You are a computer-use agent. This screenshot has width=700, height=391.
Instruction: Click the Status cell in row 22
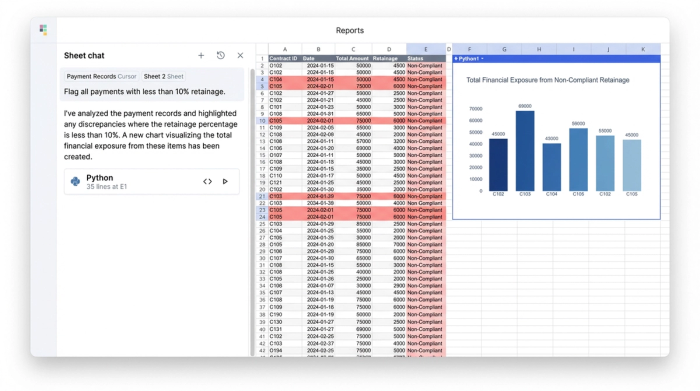tap(425, 203)
